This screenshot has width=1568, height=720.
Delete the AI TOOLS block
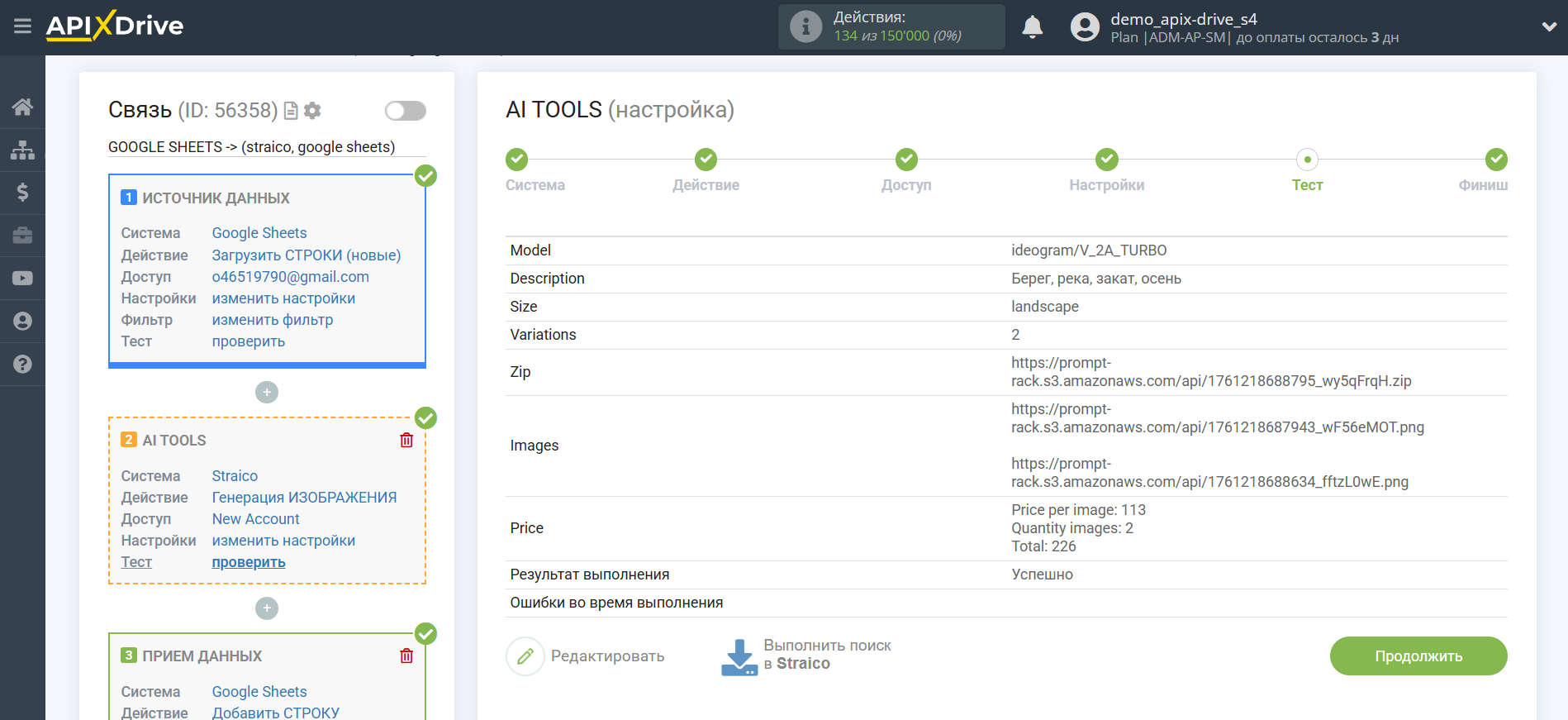pyautogui.click(x=406, y=441)
